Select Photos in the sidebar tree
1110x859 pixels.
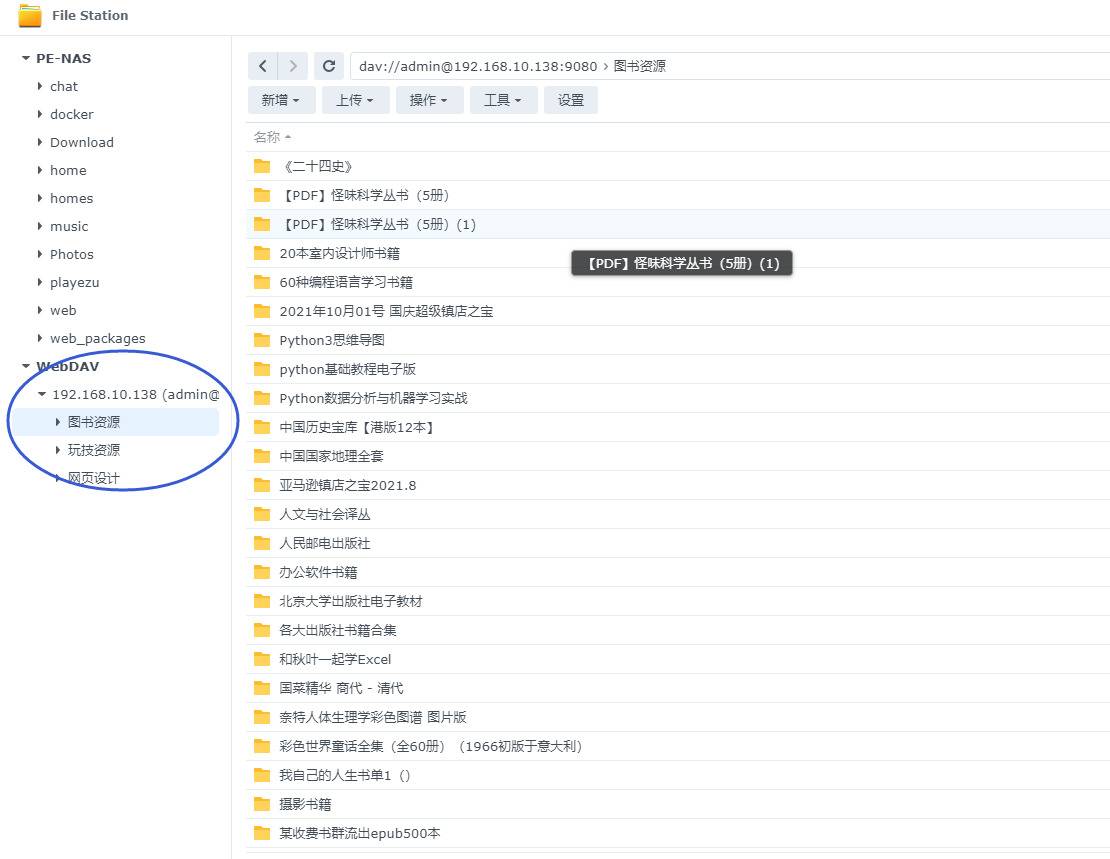click(x=71, y=254)
